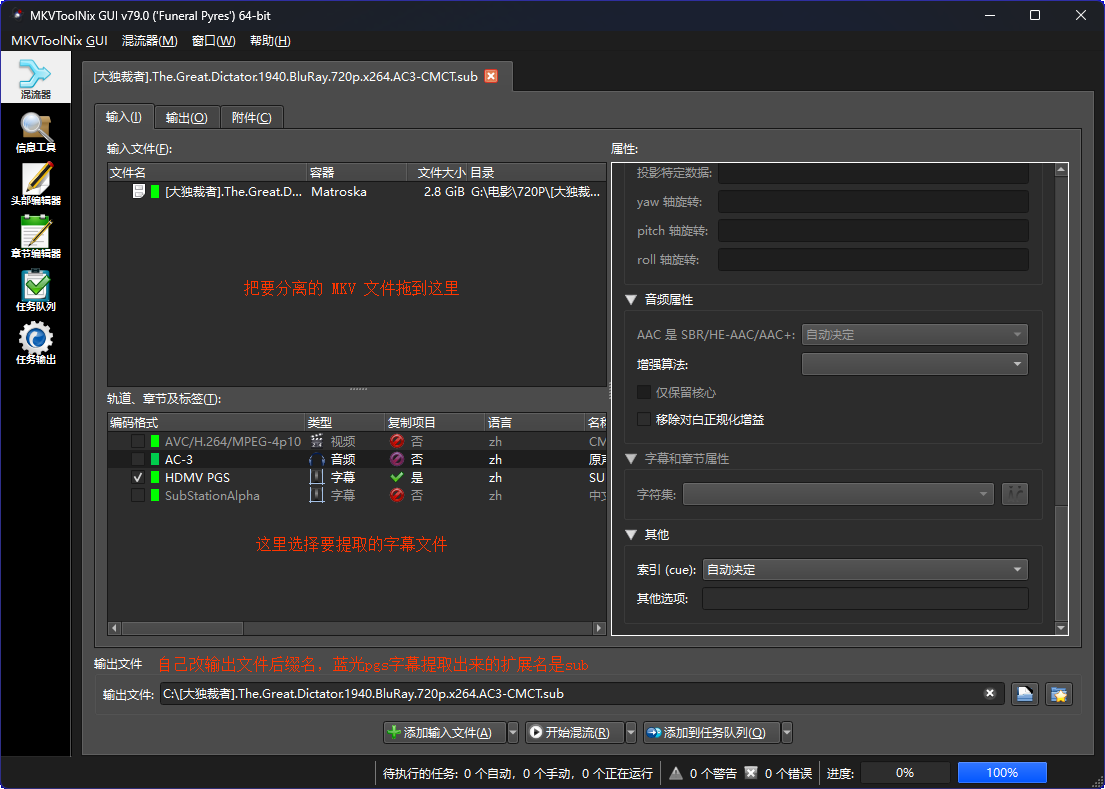Click the recent output directories star icon
This screenshot has height=789, width=1105.
coord(1058,694)
